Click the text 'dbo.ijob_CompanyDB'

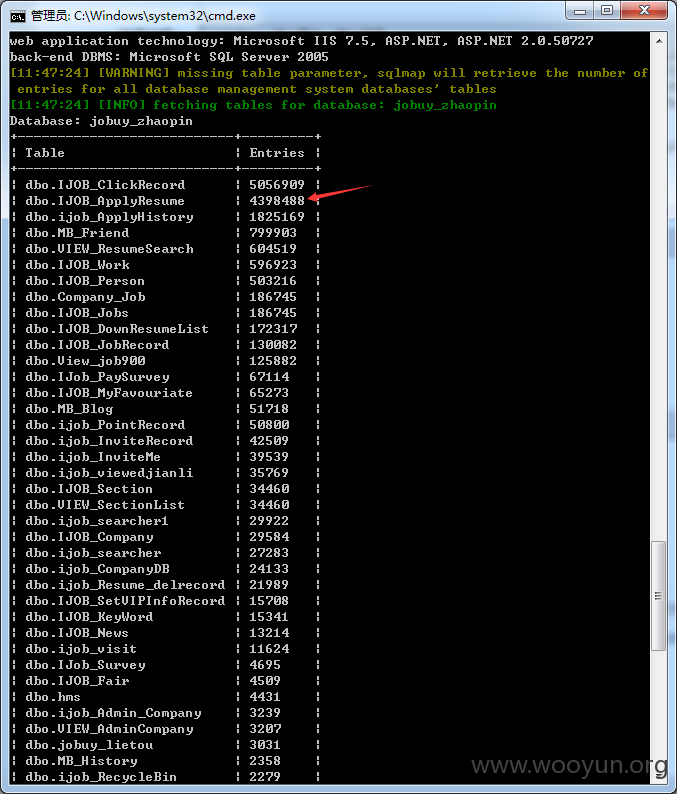[x=97, y=569]
